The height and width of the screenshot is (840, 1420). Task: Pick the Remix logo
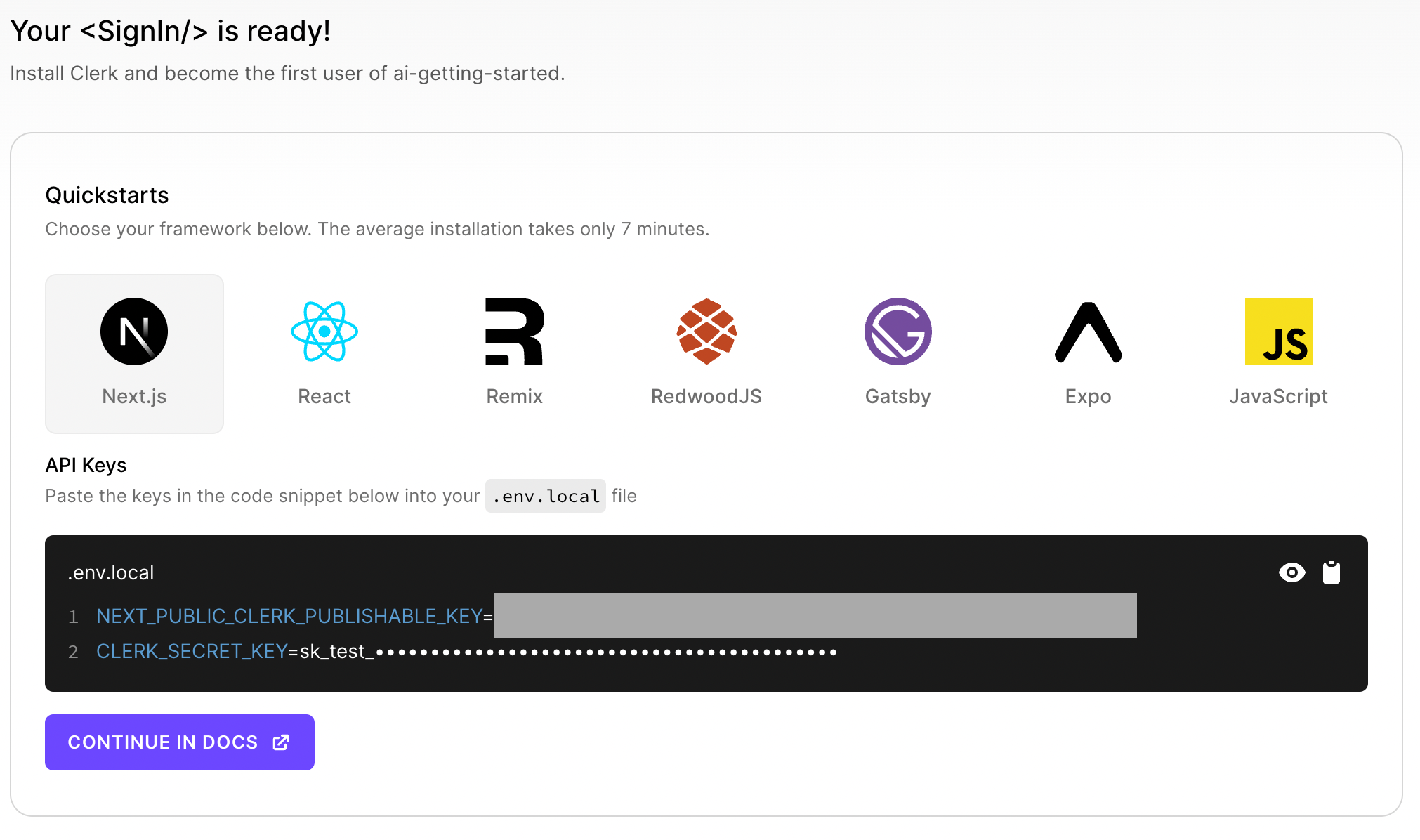[x=515, y=332]
